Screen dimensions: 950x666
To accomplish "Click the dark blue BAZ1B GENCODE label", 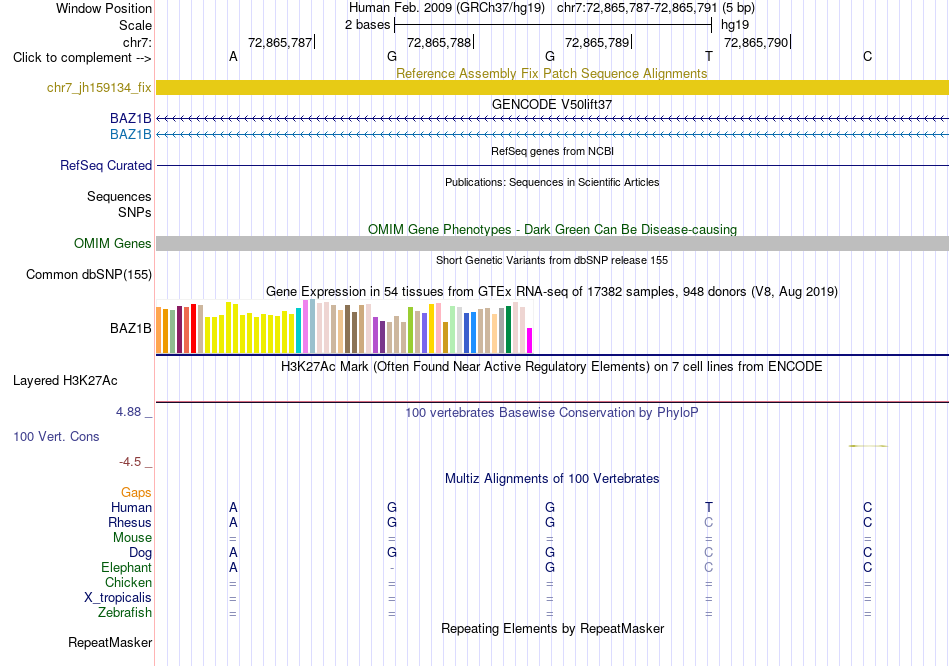I will [x=130, y=118].
